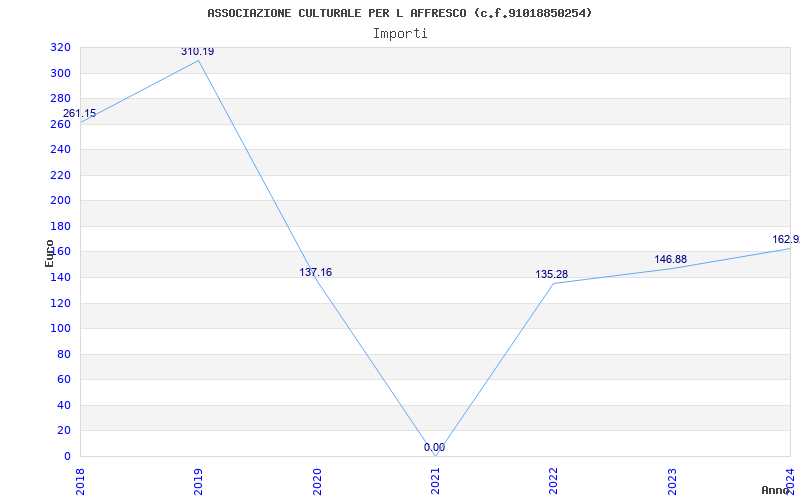Click the 146.88 data label
800x500 pixels.
(x=670, y=259)
